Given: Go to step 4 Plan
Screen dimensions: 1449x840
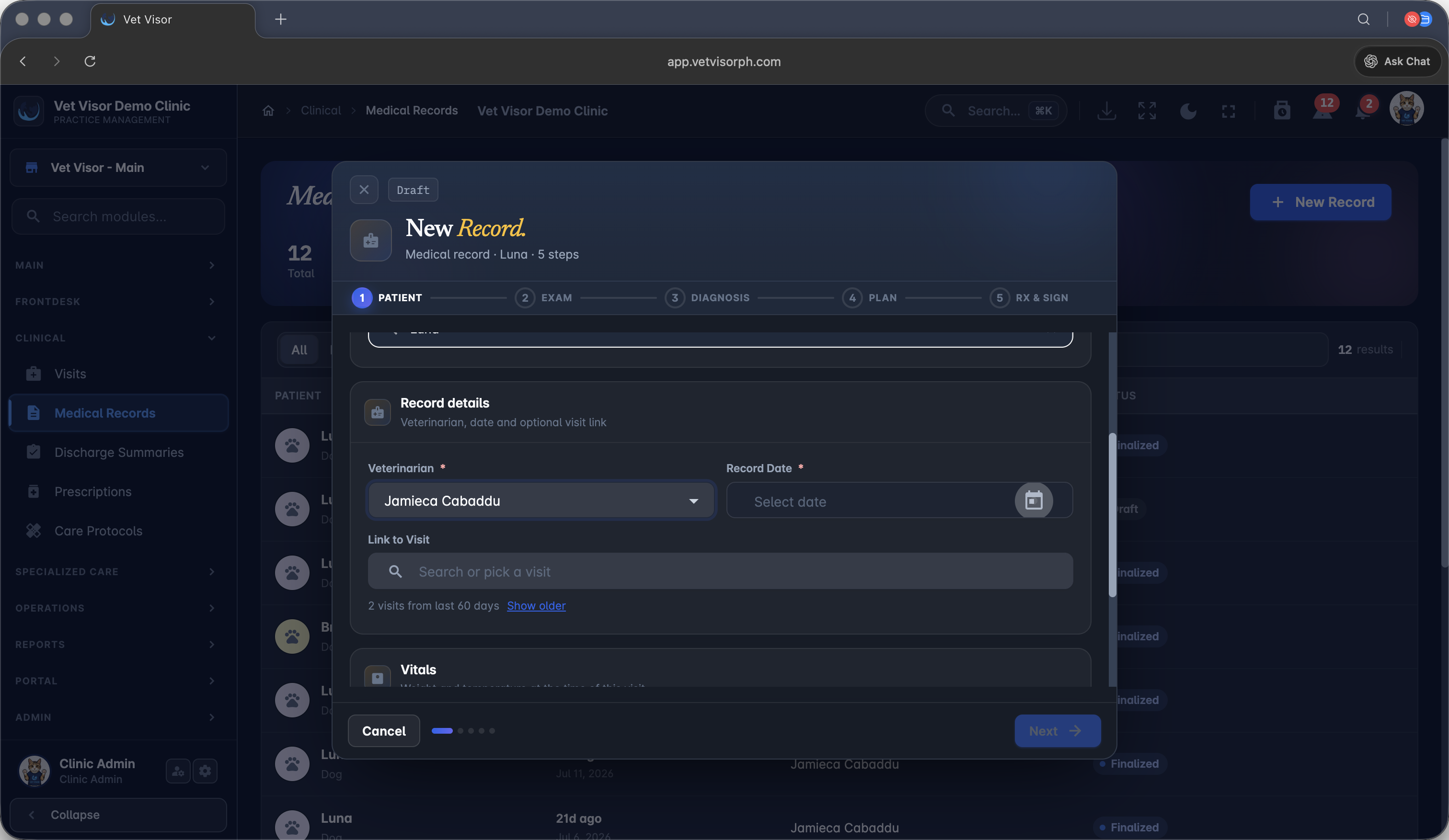Looking at the screenshot, I should [x=869, y=297].
